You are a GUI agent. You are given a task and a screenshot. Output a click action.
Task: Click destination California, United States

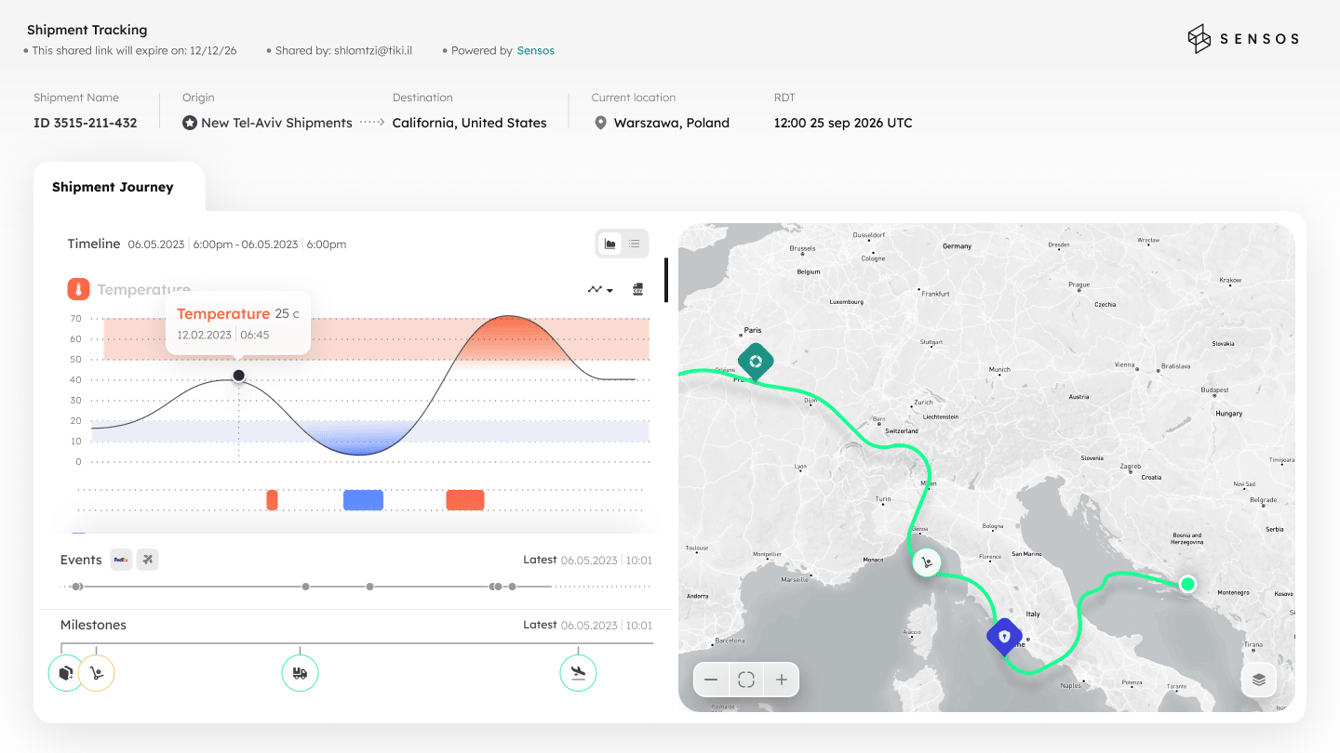click(x=469, y=123)
